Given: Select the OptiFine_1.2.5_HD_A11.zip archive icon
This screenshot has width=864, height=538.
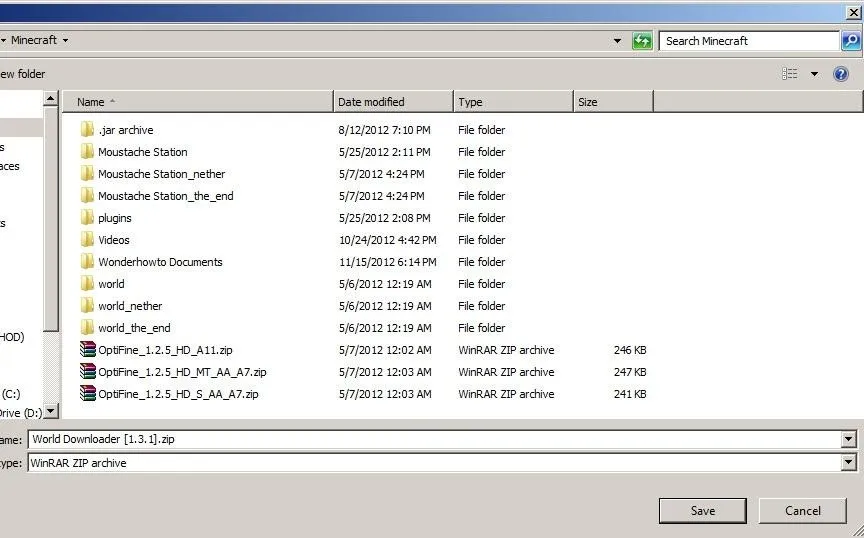Looking at the screenshot, I should click(x=88, y=349).
